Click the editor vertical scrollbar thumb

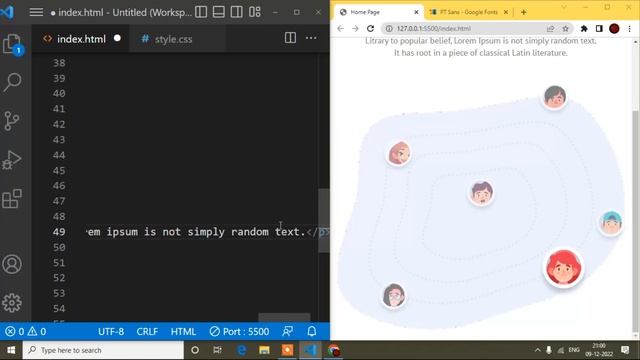coord(324,220)
